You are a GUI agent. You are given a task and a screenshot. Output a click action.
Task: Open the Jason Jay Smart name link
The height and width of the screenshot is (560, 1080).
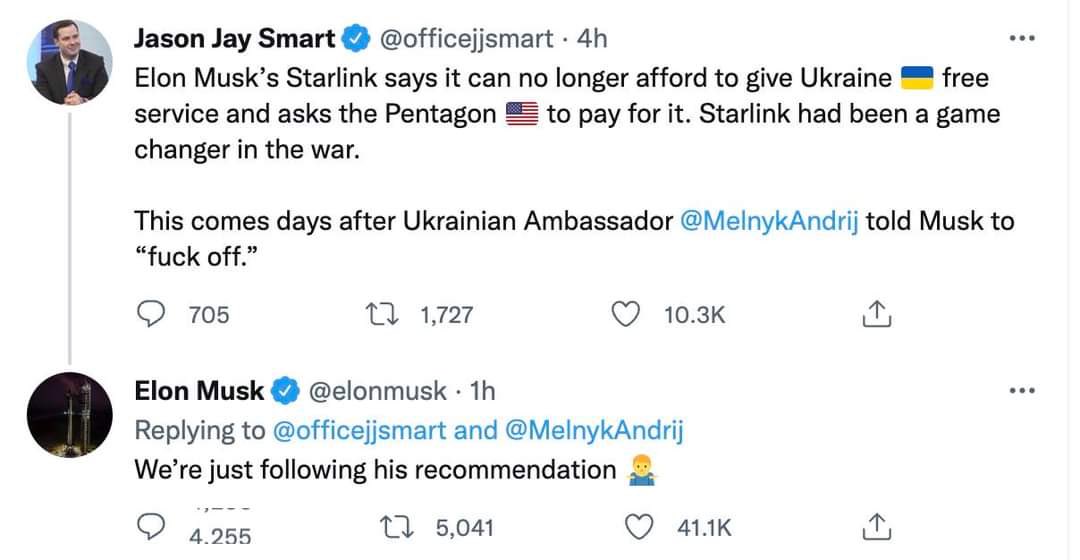click(x=234, y=39)
